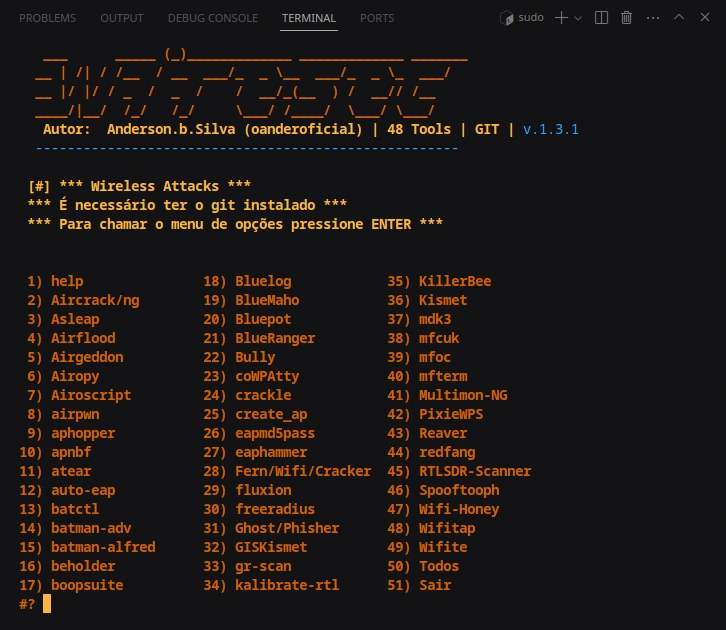Click menu entry '9) aphopper'

point(71,433)
